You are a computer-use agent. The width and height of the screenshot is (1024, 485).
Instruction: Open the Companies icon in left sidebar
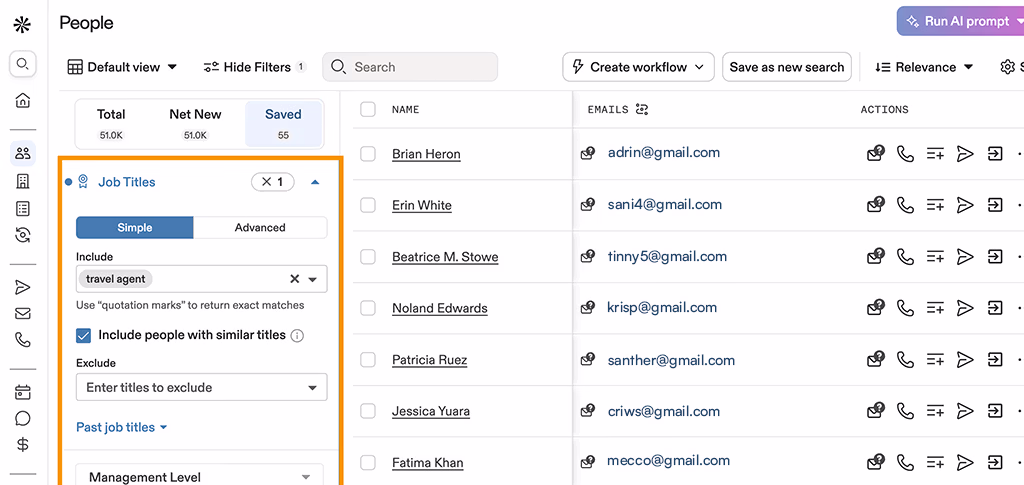[x=22, y=181]
